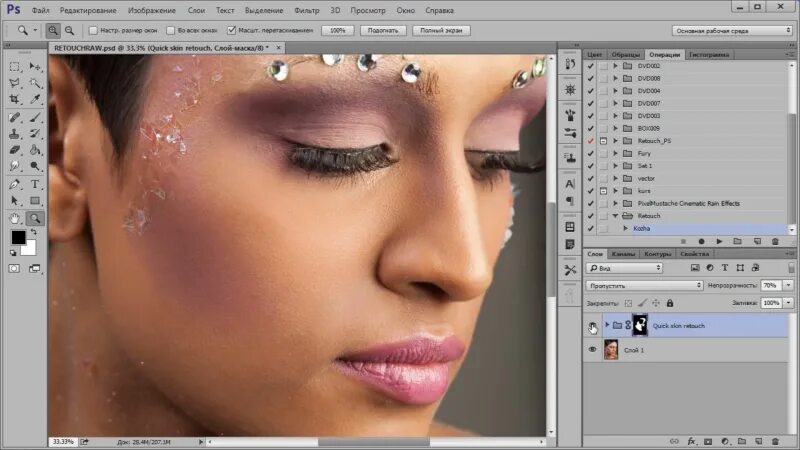
Task: Select the Brush tool
Action: (x=35, y=117)
